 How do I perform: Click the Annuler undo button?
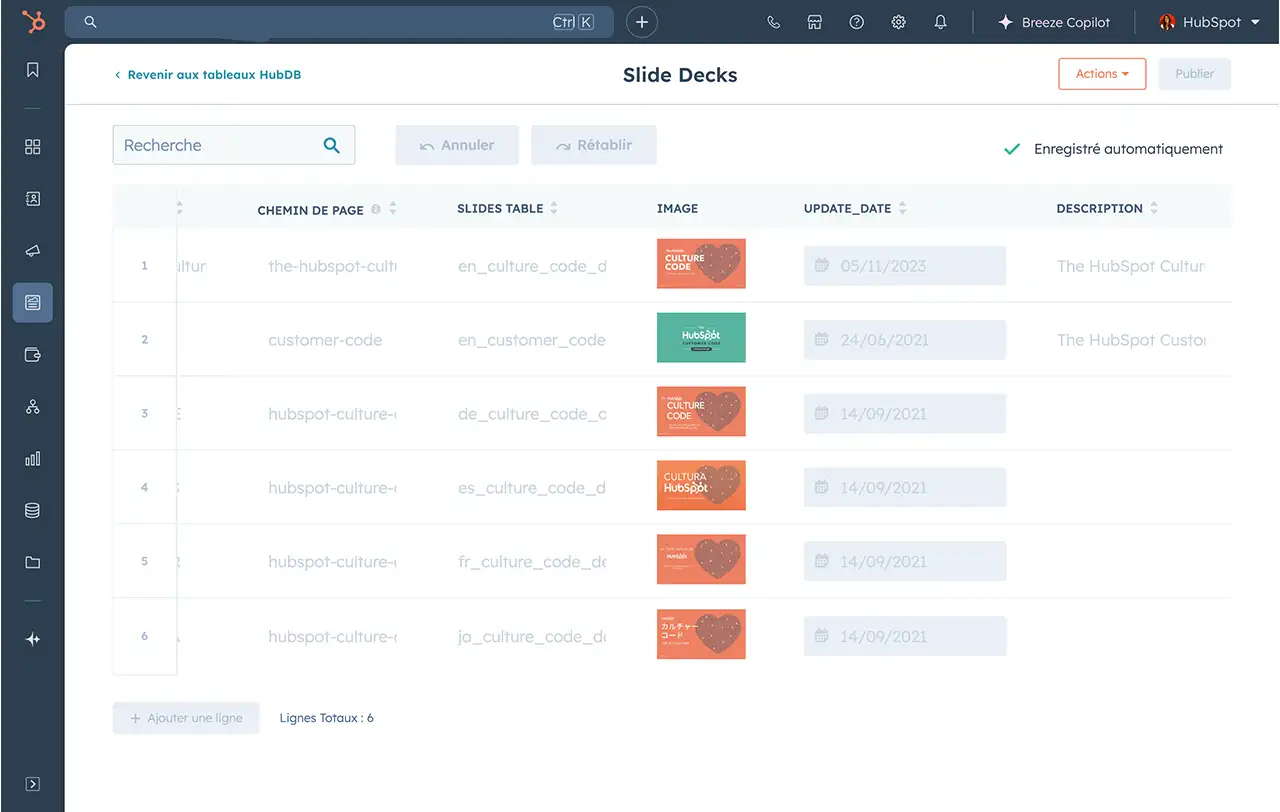point(457,145)
